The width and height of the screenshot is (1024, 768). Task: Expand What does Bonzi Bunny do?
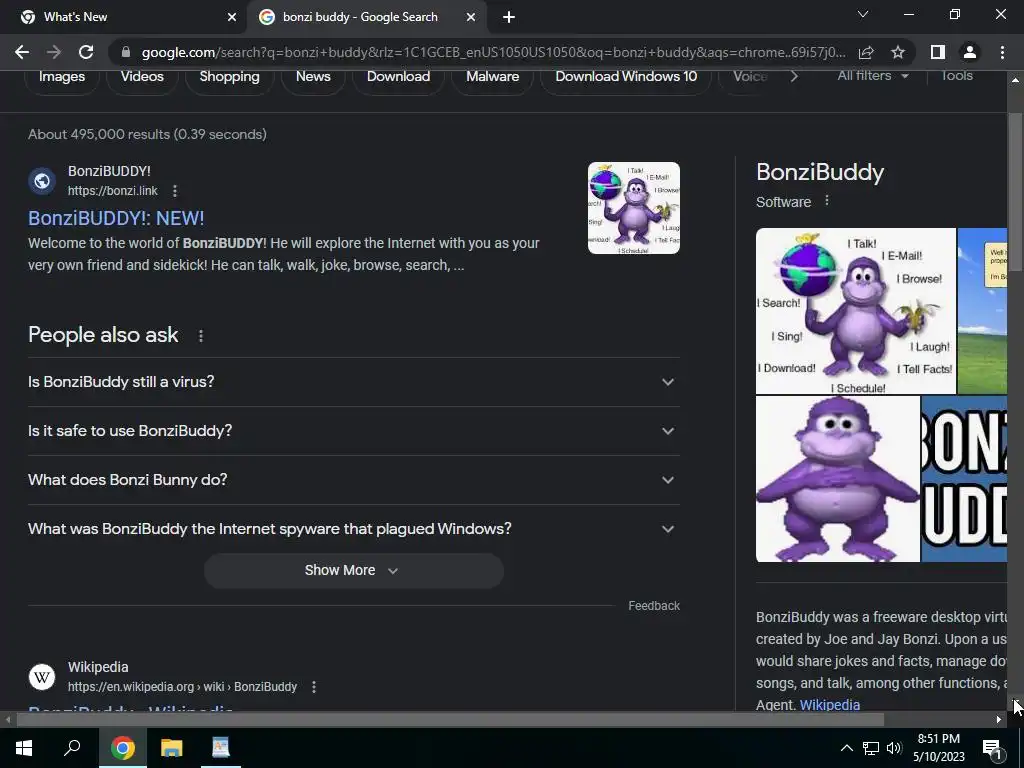(x=353, y=480)
